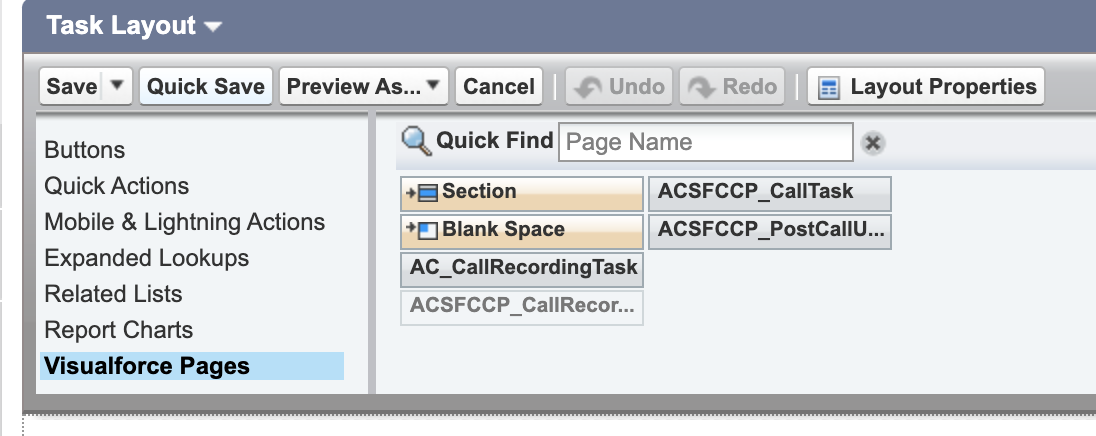Select the ACSFCCP_CallTask page item
This screenshot has width=1096, height=436.
click(x=770, y=194)
